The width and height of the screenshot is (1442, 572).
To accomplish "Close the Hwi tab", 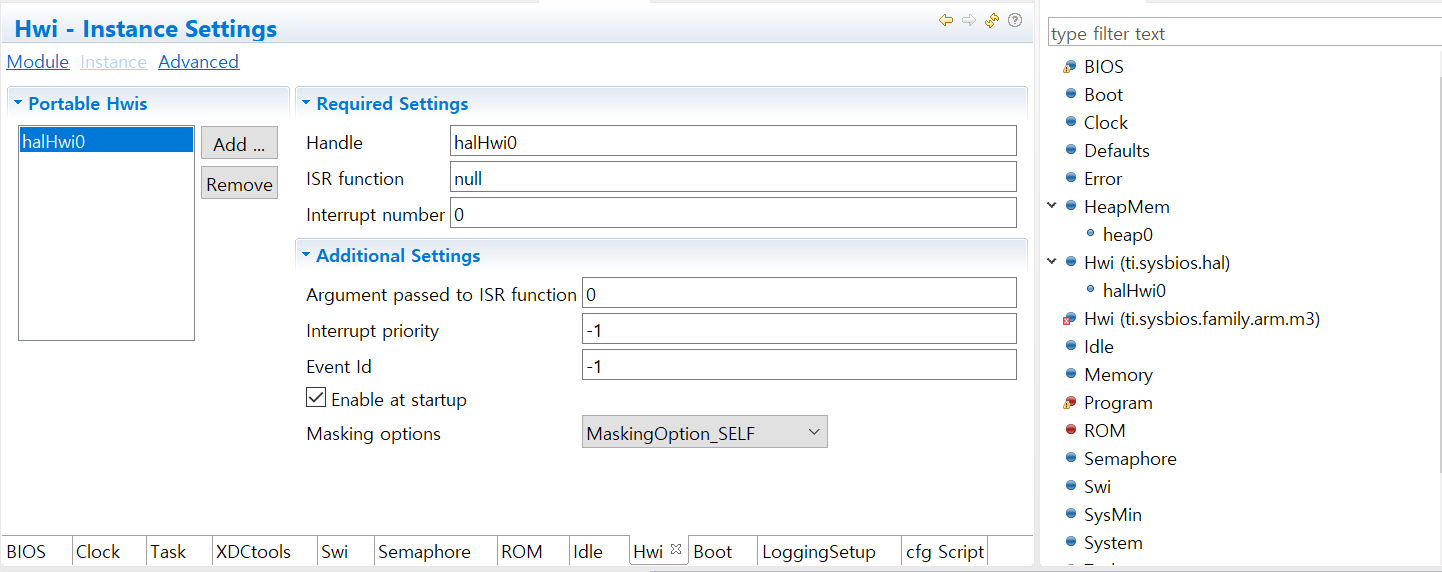I will tap(675, 549).
